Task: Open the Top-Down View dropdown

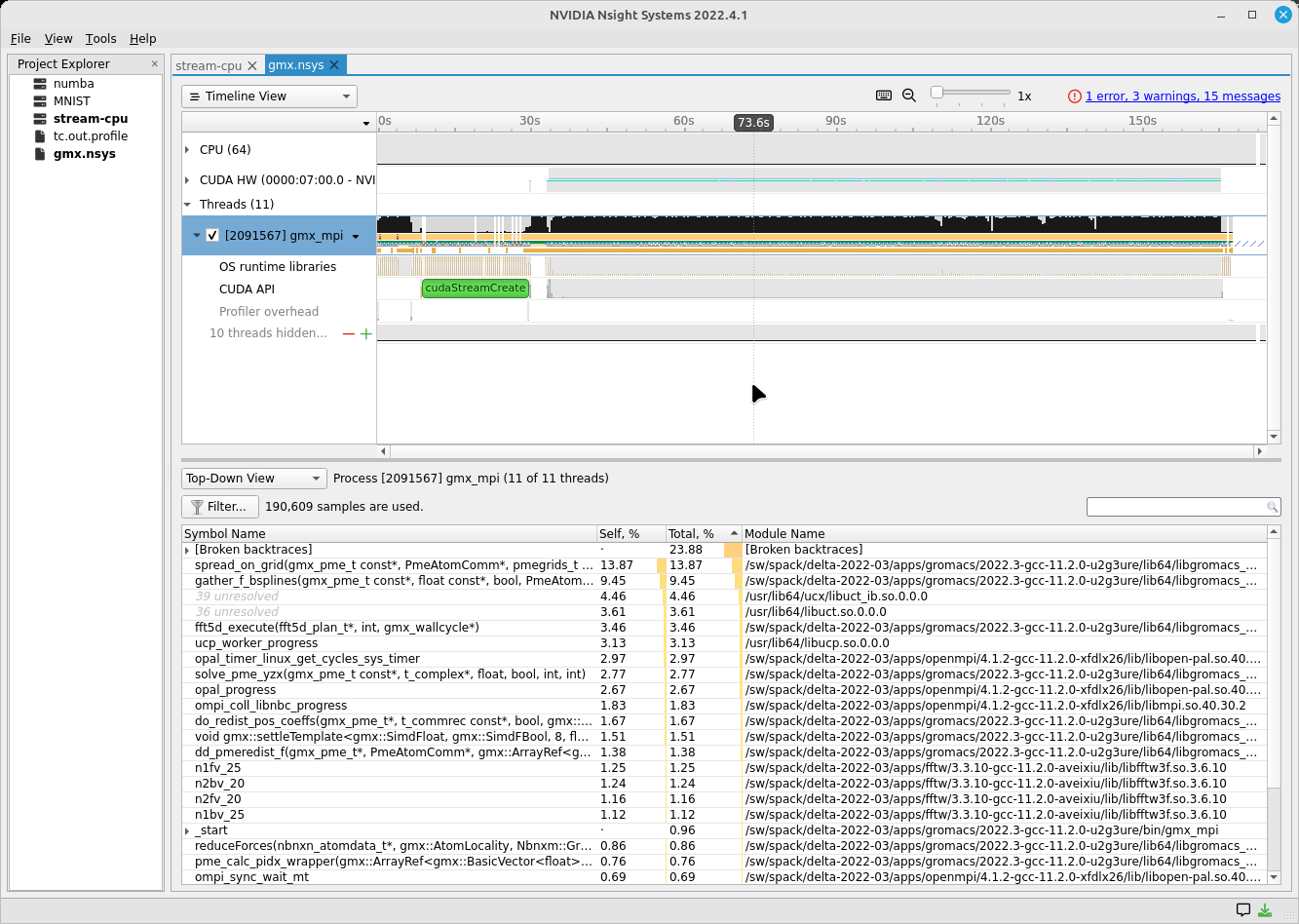Action: tap(254, 479)
